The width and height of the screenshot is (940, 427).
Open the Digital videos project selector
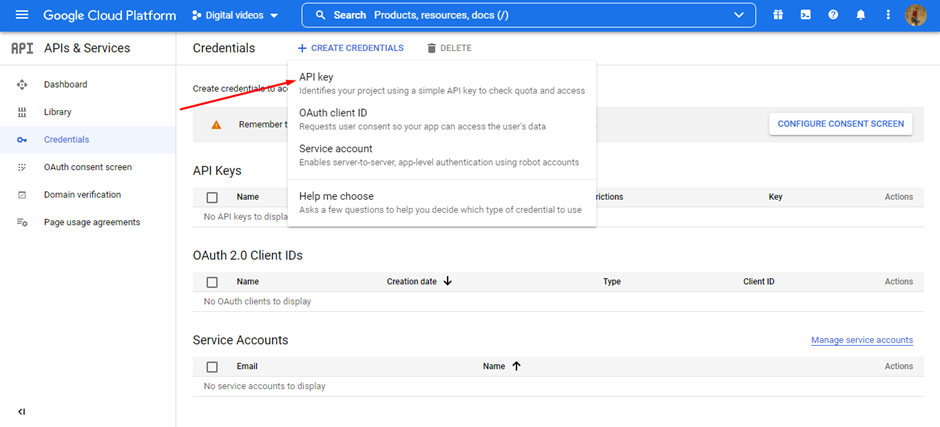[x=235, y=15]
